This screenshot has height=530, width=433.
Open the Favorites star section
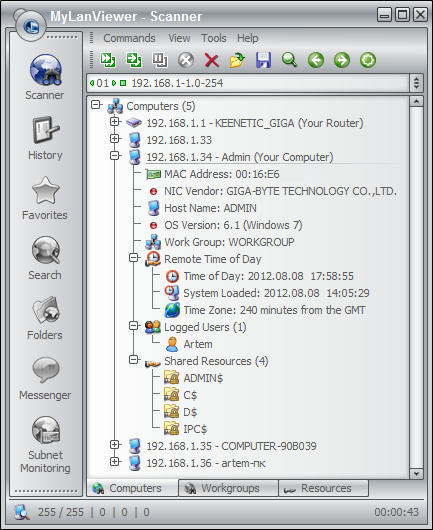tap(45, 198)
